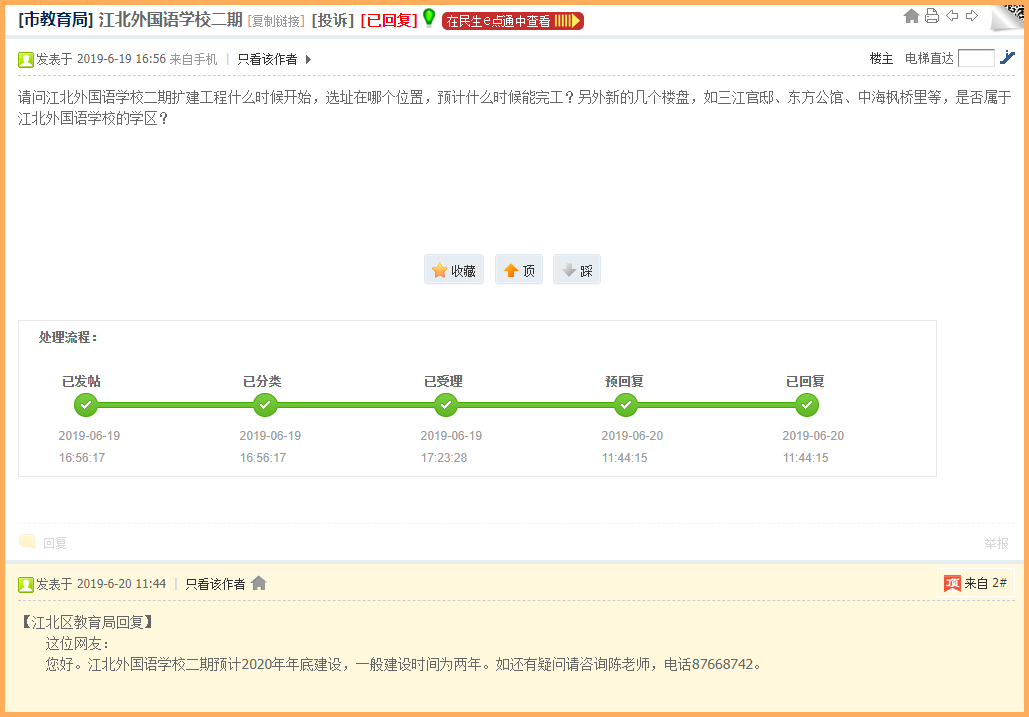
Task: Upvote the post with 顶 button
Action: point(519,270)
